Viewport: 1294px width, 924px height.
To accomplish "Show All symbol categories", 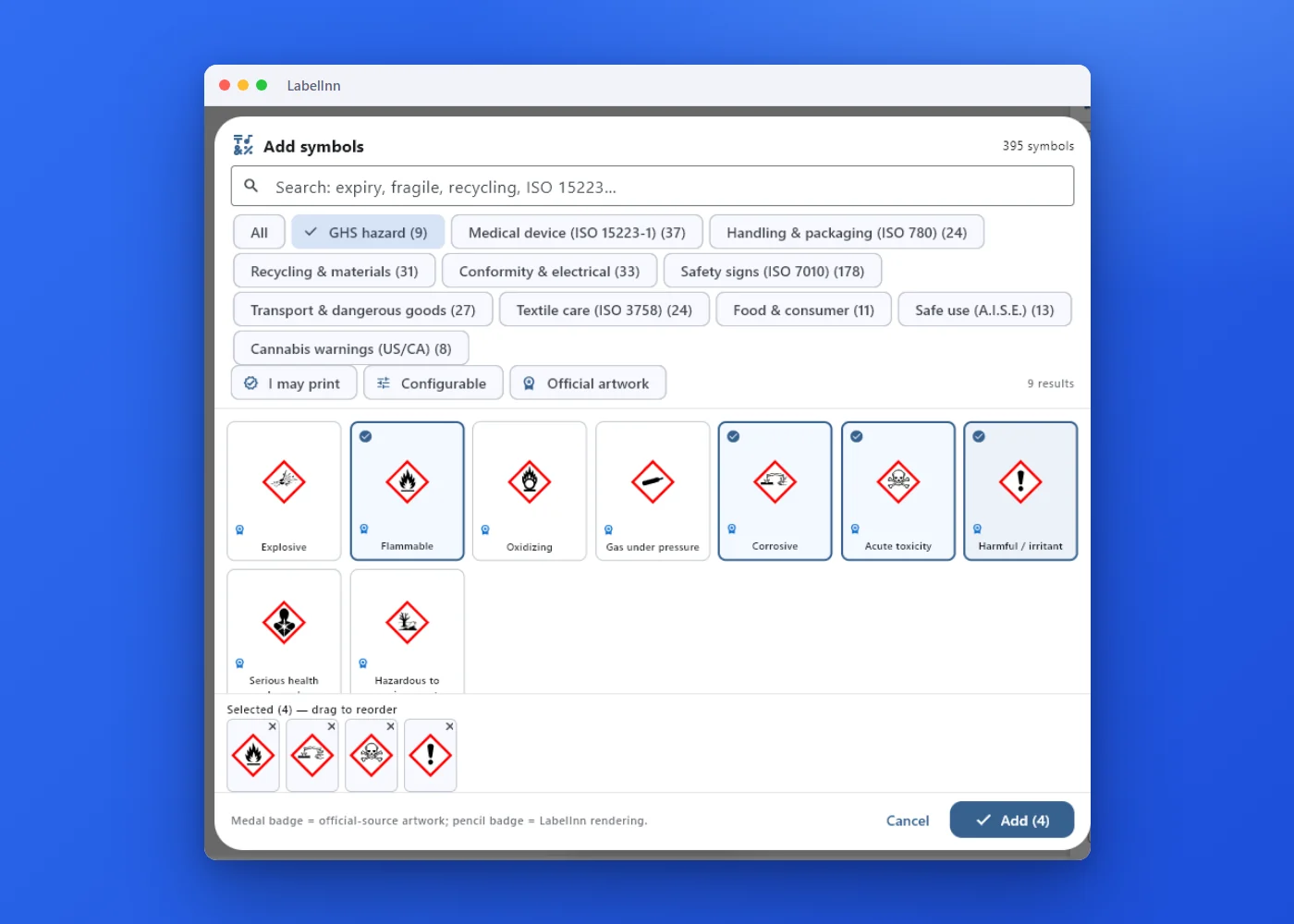I will tap(259, 233).
